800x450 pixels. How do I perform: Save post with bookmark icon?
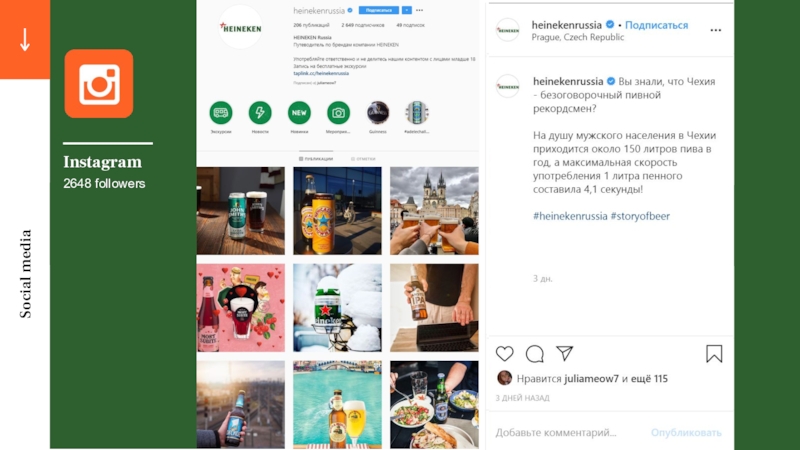tap(714, 354)
